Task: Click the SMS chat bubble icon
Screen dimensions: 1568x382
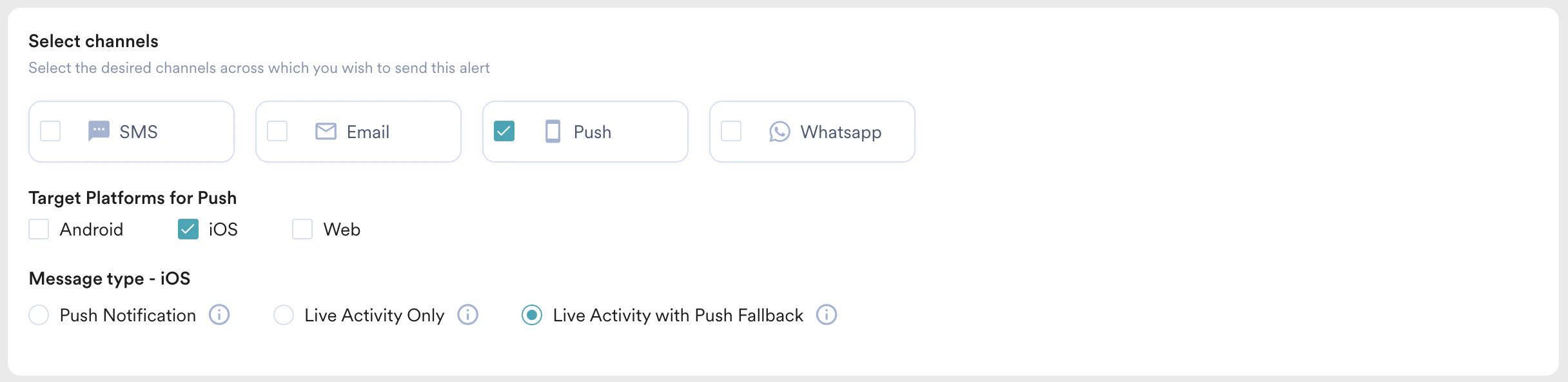Action: tap(98, 132)
